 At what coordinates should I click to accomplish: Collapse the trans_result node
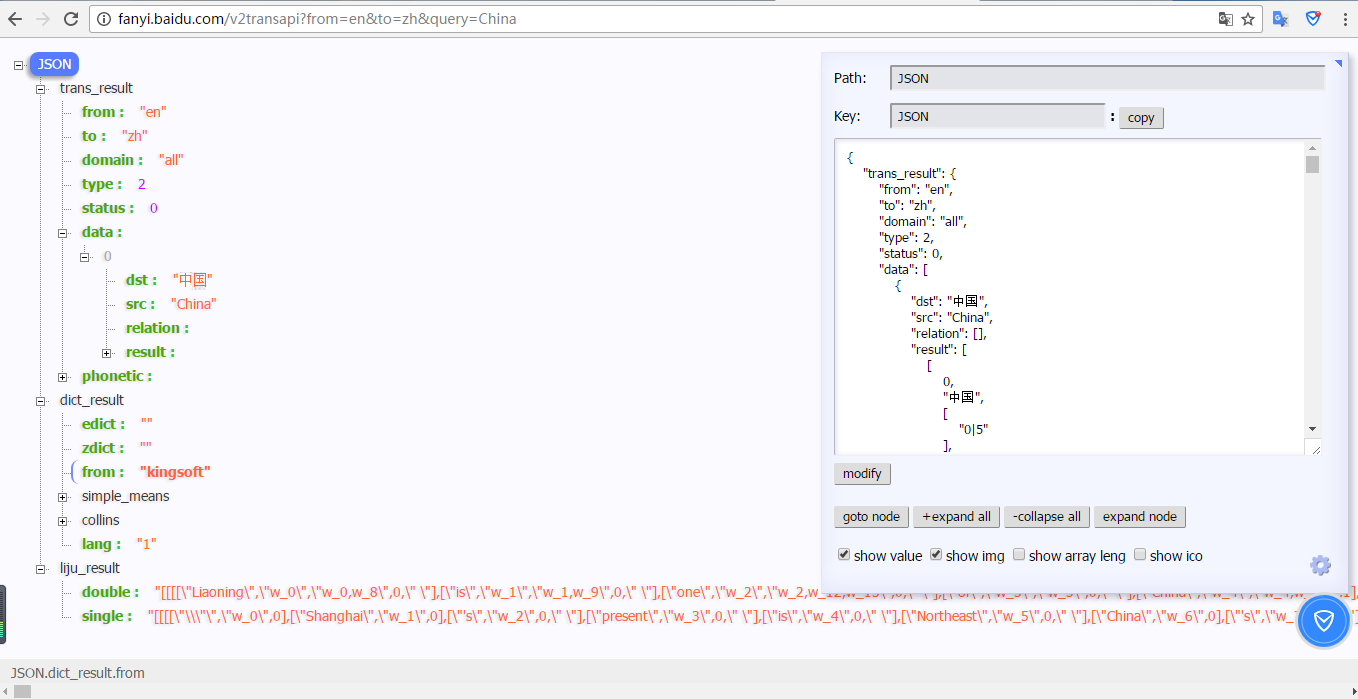(x=41, y=88)
